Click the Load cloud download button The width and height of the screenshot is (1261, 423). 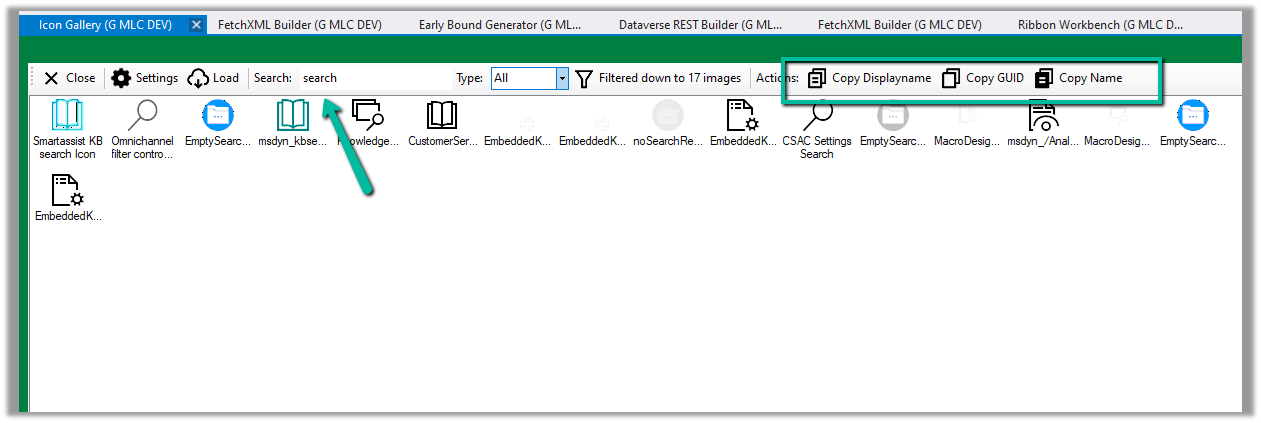(x=213, y=78)
